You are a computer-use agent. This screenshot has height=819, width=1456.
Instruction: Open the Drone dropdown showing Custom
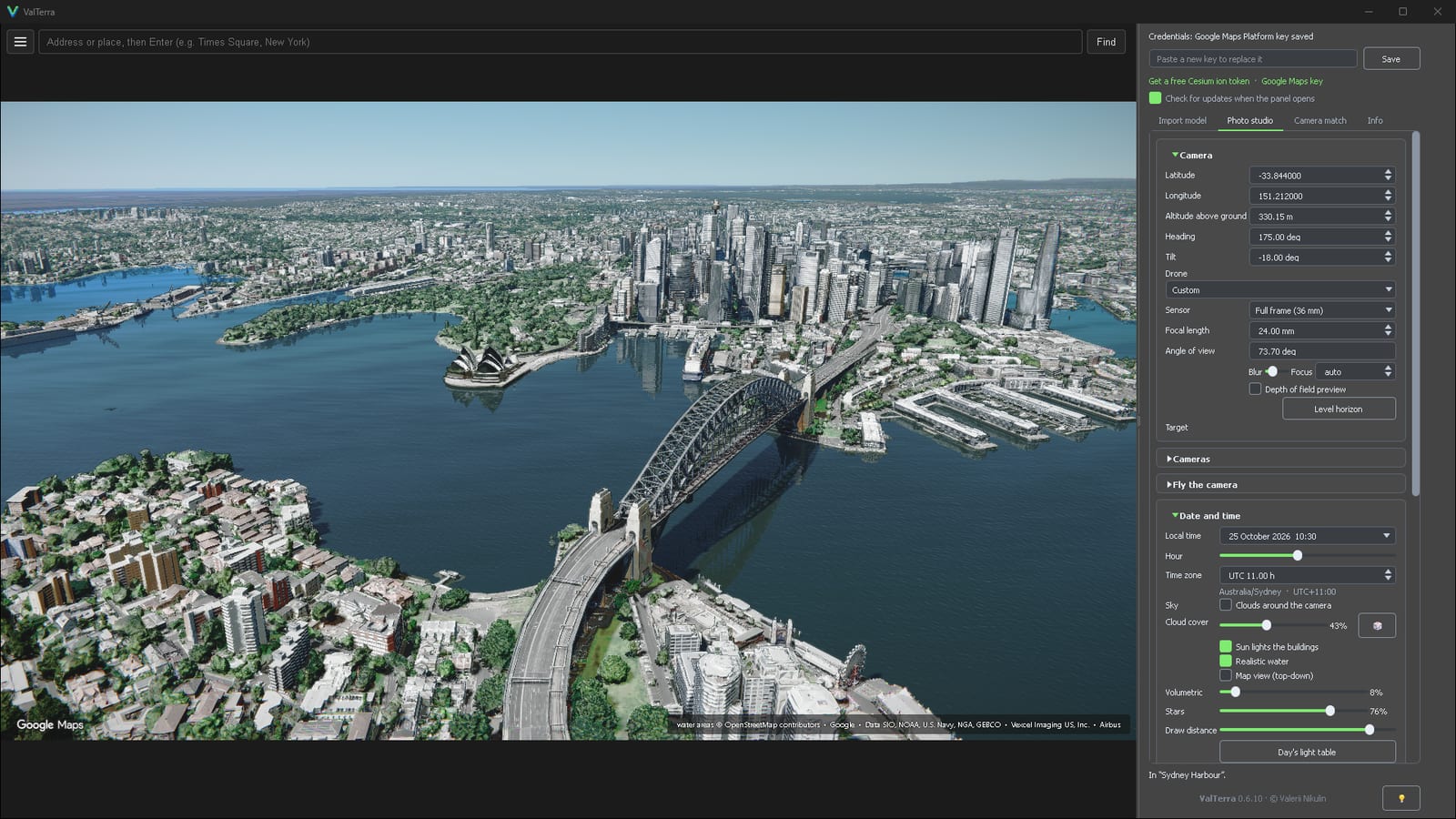tap(1280, 289)
